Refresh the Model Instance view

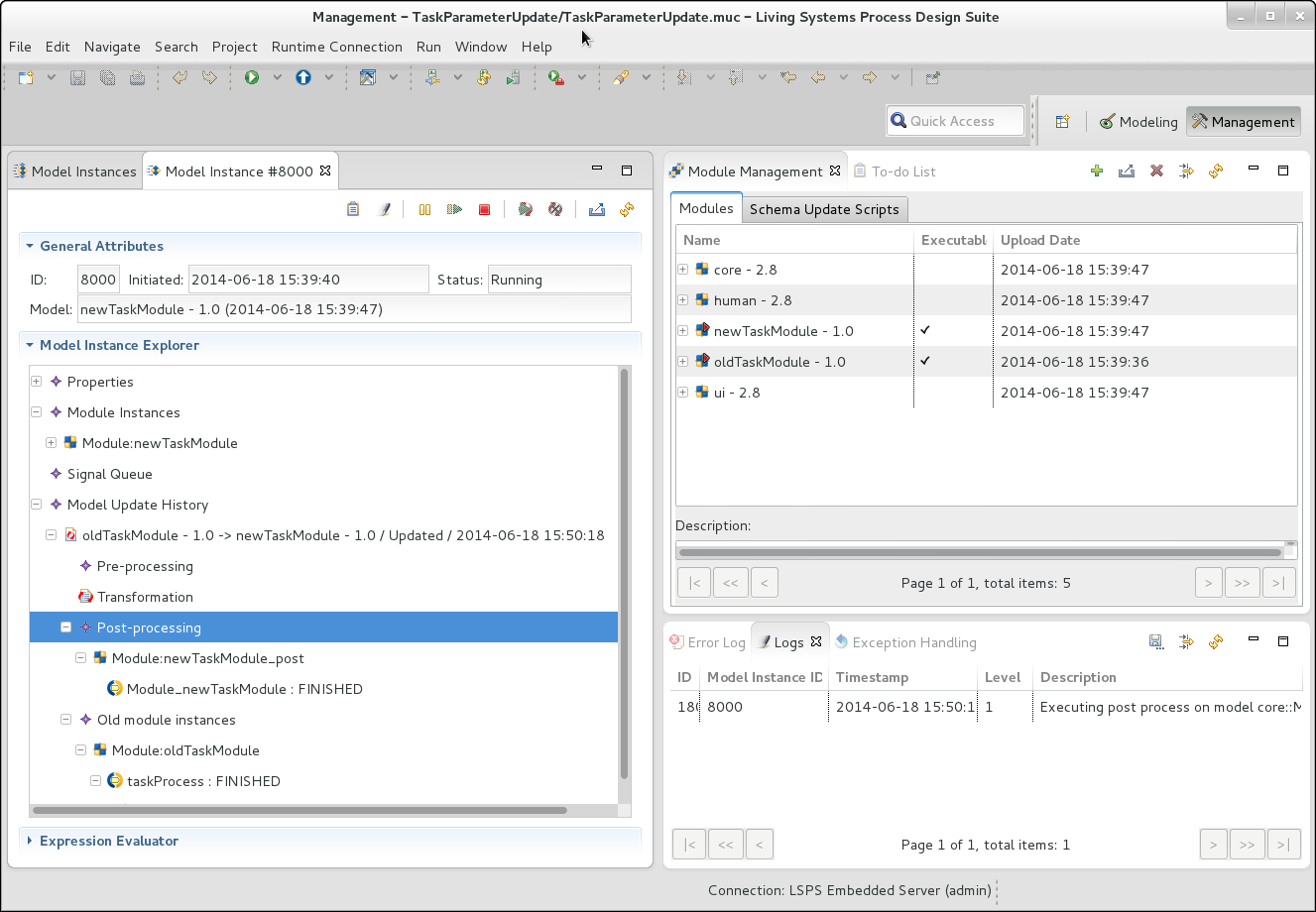[627, 209]
